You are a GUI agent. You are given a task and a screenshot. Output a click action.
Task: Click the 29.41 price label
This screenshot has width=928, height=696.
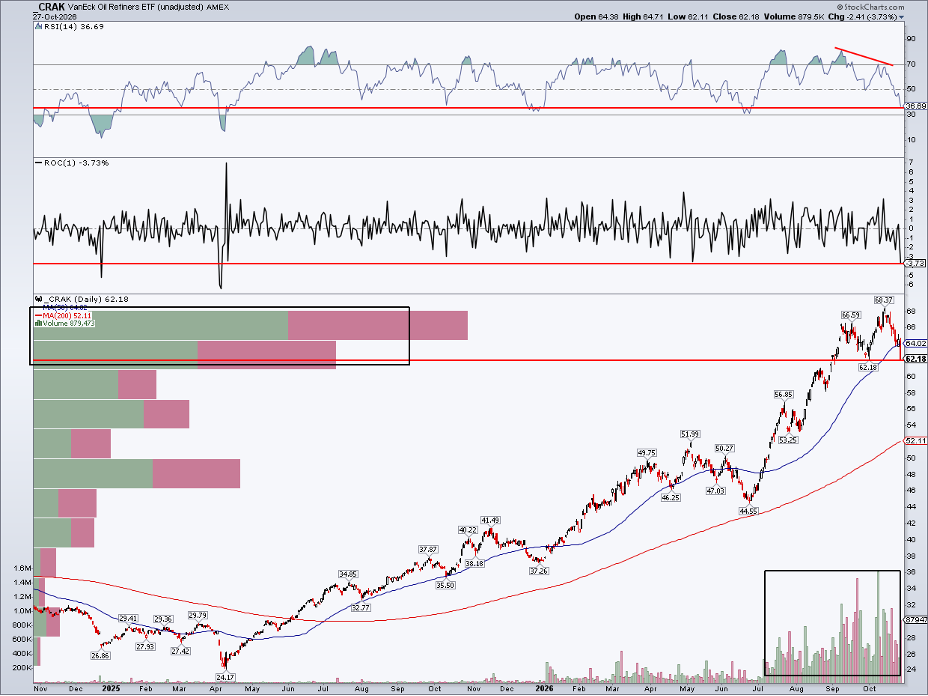(128, 618)
